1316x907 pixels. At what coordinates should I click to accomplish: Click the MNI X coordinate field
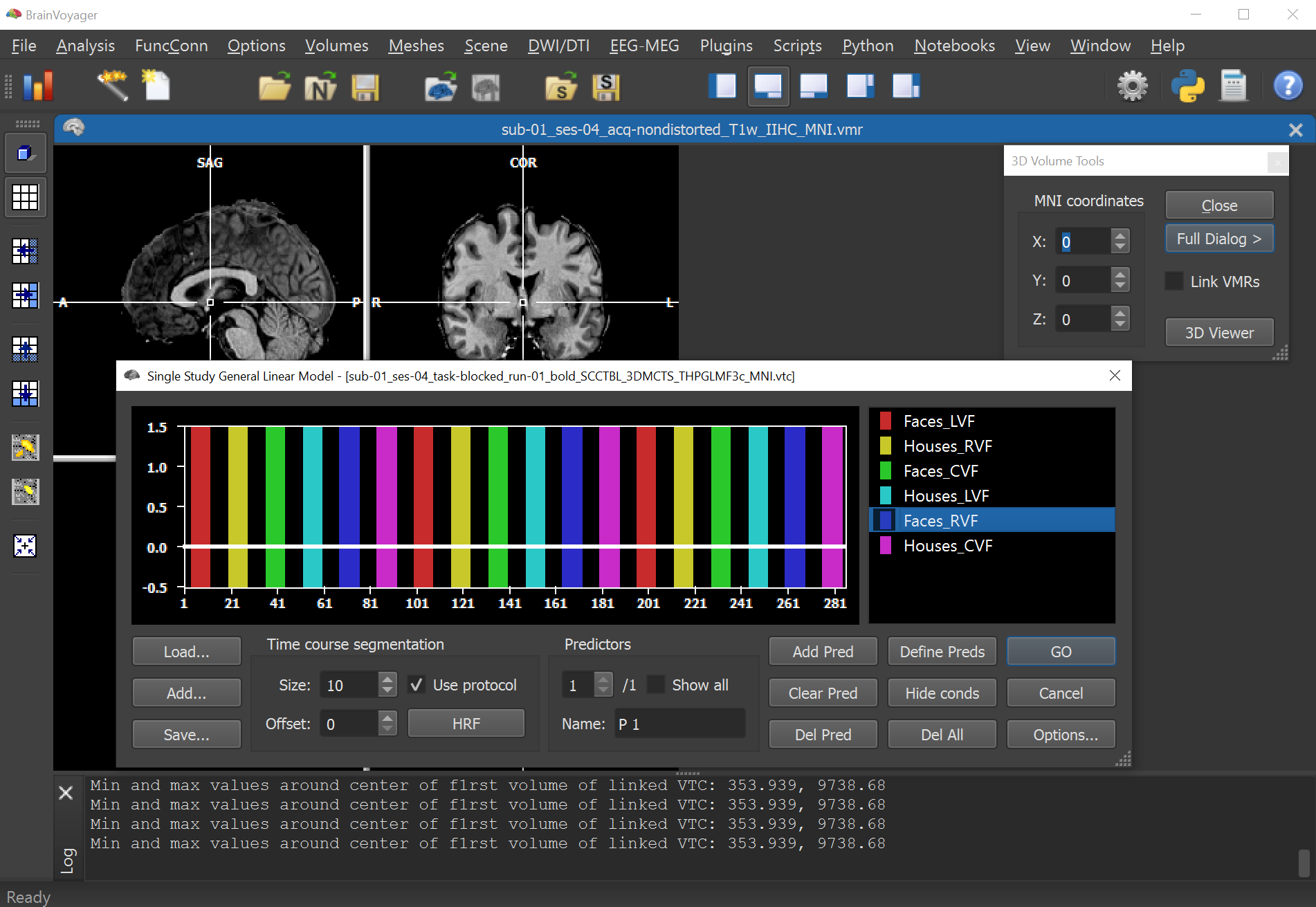pyautogui.click(x=1084, y=241)
